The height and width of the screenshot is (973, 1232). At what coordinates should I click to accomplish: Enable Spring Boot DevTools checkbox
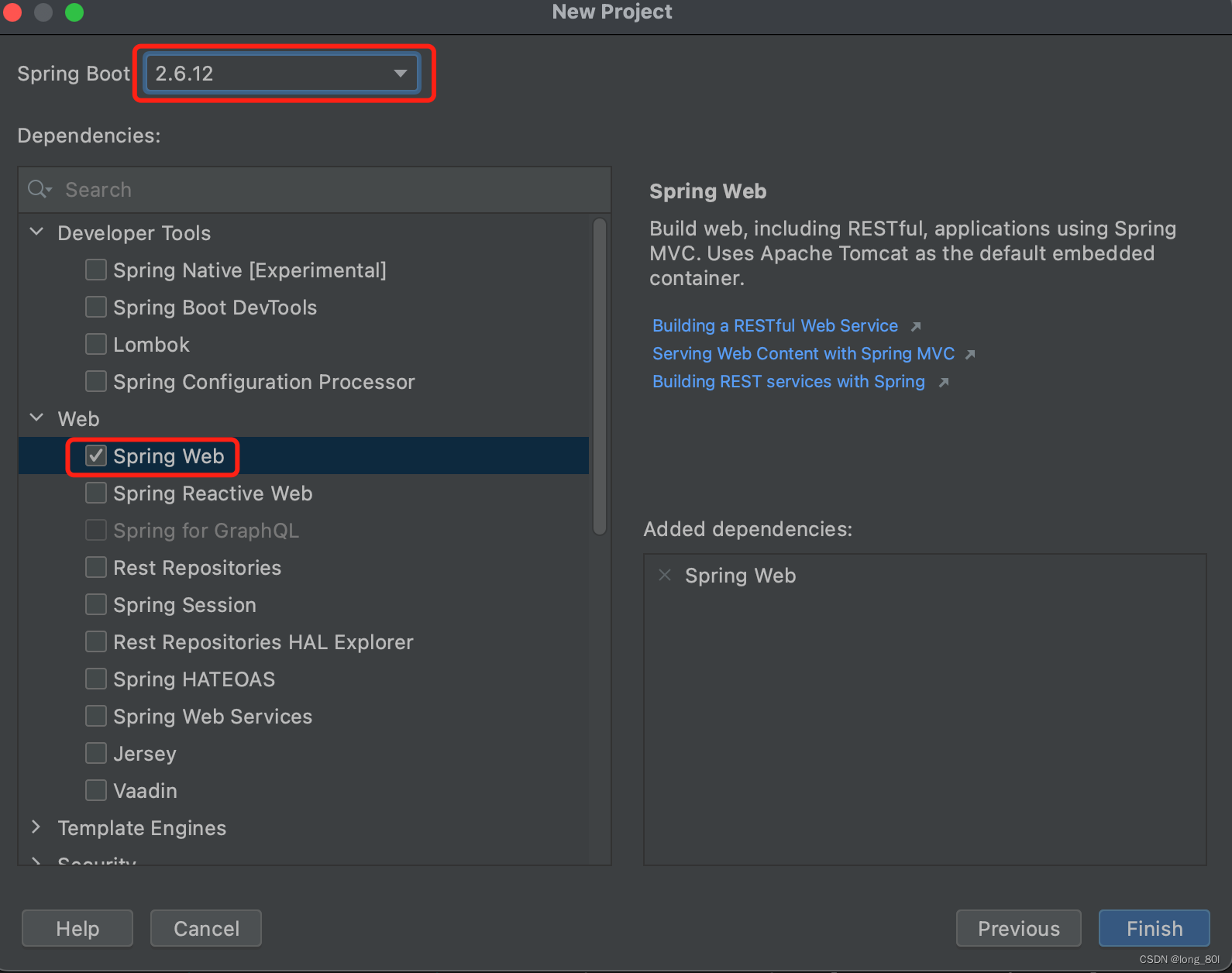[x=96, y=307]
